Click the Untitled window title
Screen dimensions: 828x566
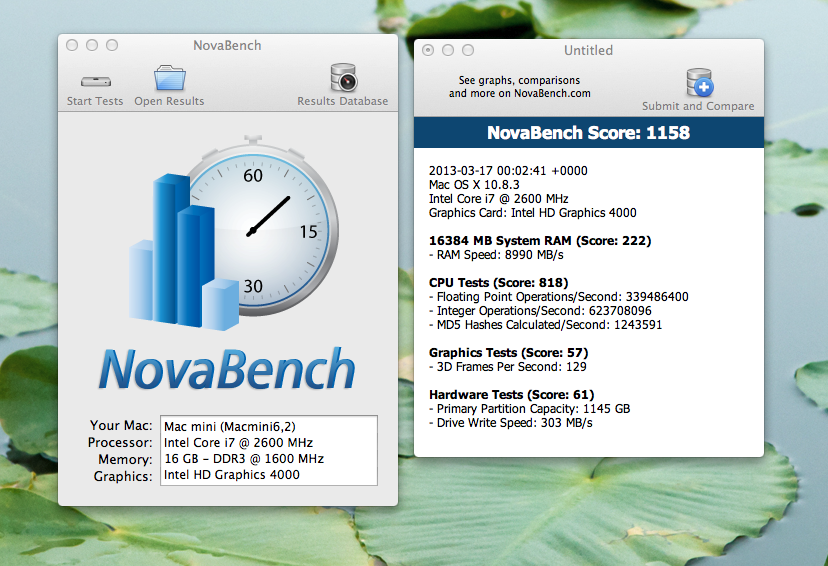point(588,50)
